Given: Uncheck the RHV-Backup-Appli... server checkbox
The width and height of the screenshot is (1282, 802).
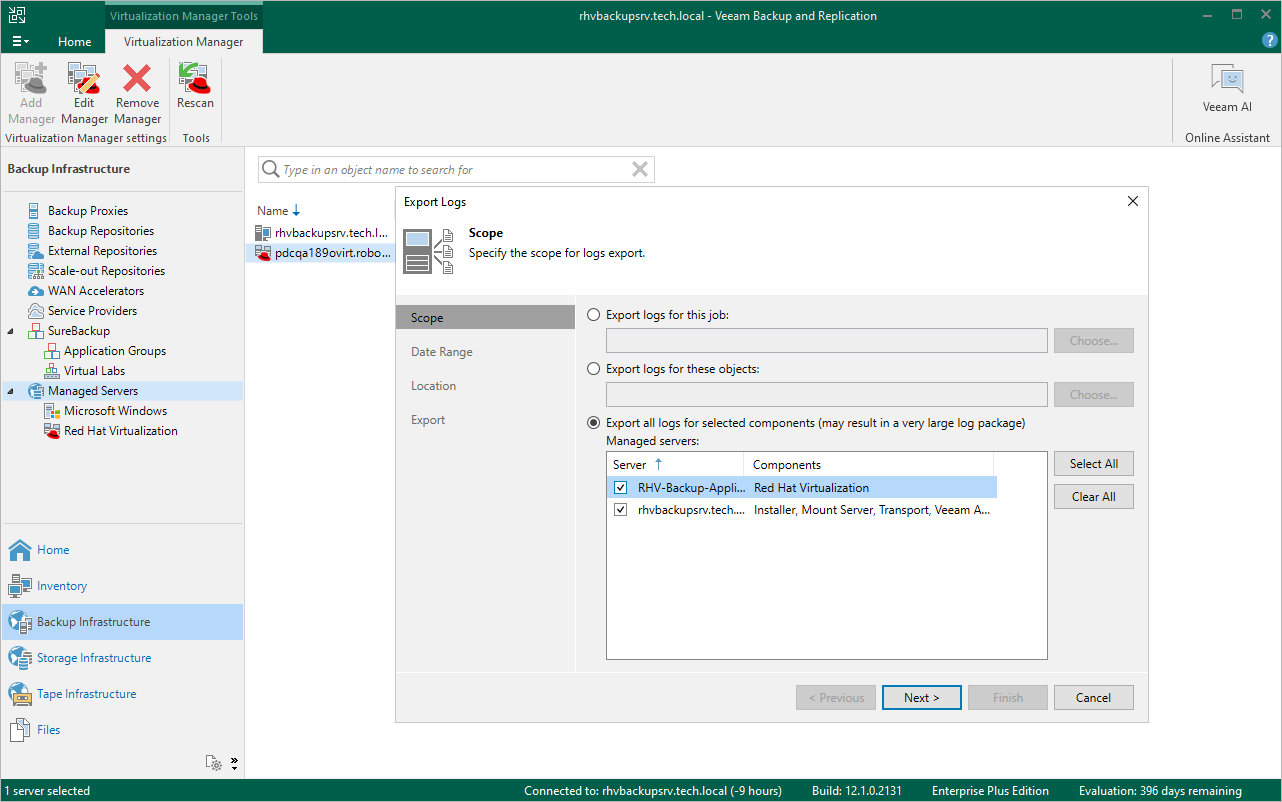Looking at the screenshot, I should [x=621, y=488].
